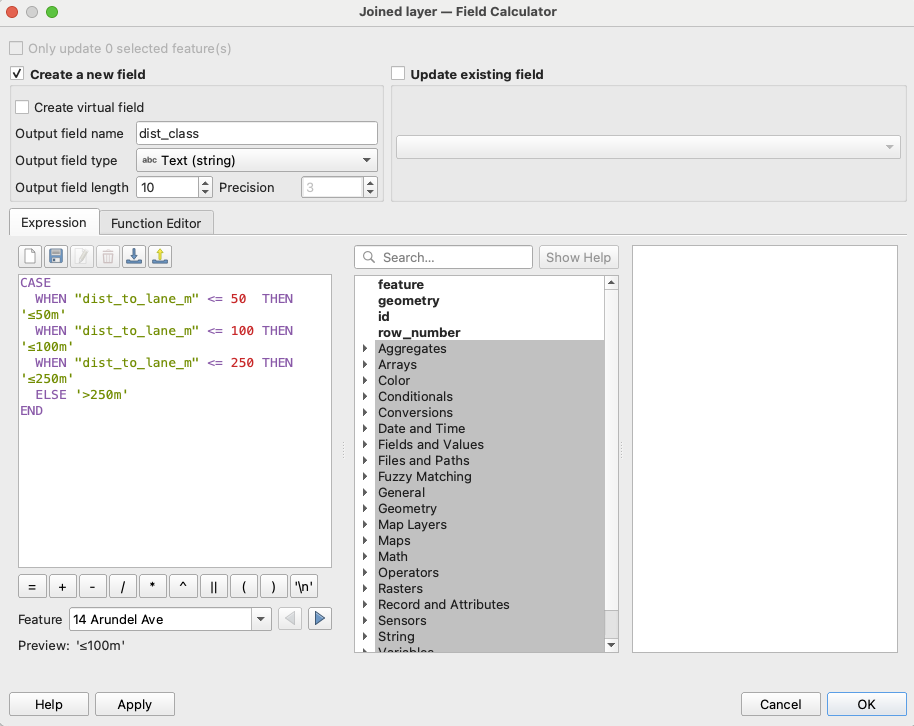This screenshot has width=914, height=726.
Task: Switch to the Function Editor tab
Action: (x=156, y=223)
